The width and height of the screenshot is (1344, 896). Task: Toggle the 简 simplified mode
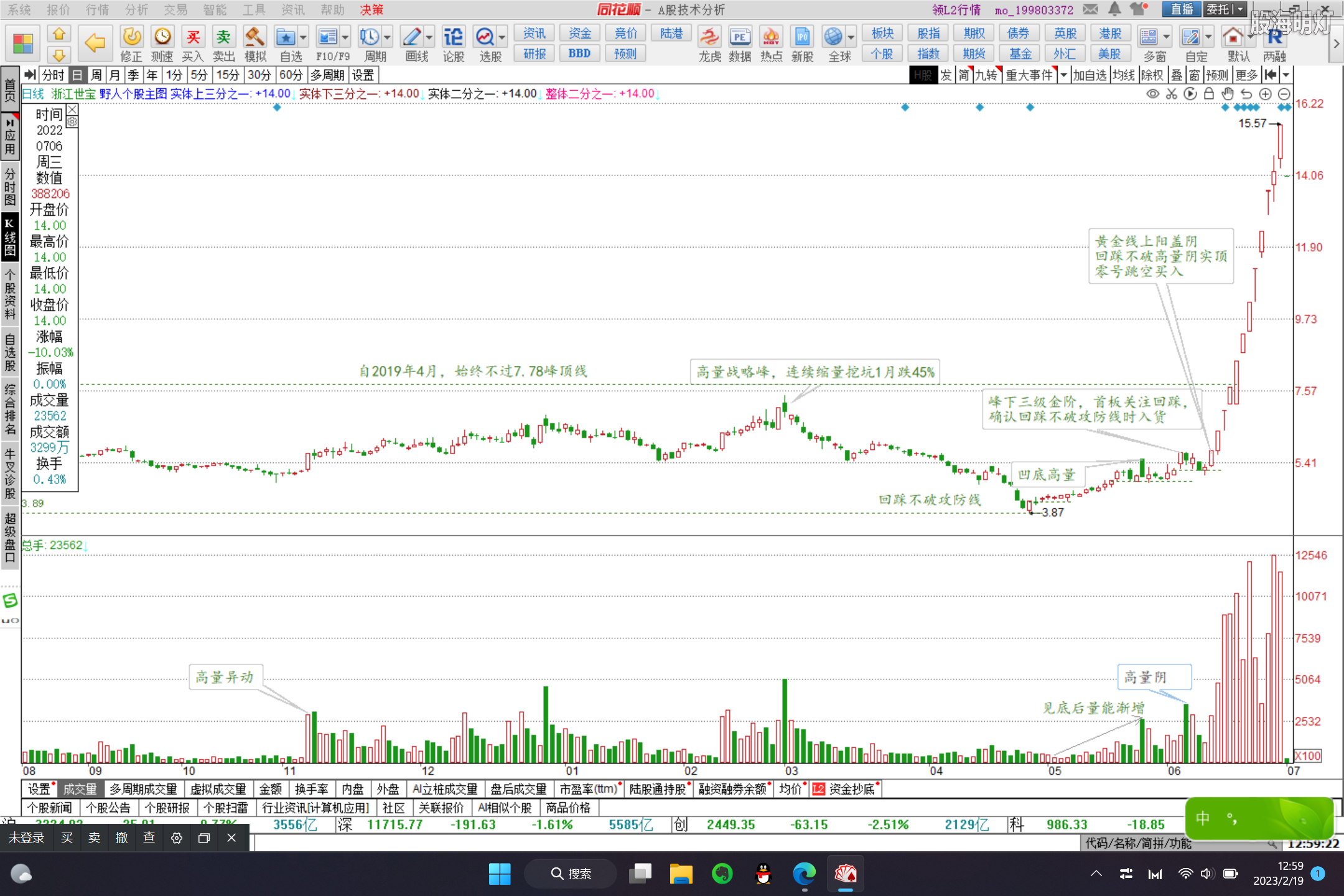[x=964, y=75]
